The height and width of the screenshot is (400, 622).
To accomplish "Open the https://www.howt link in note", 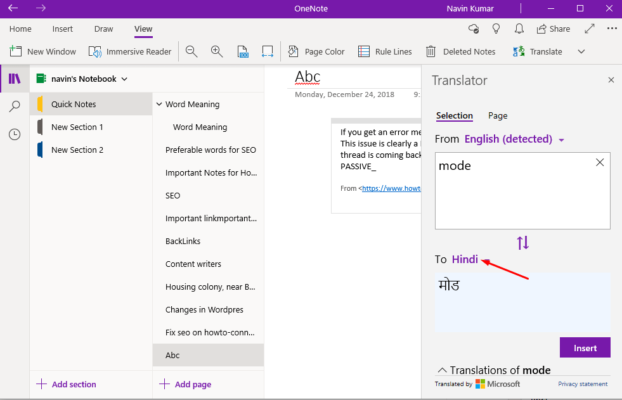I will (x=391, y=188).
